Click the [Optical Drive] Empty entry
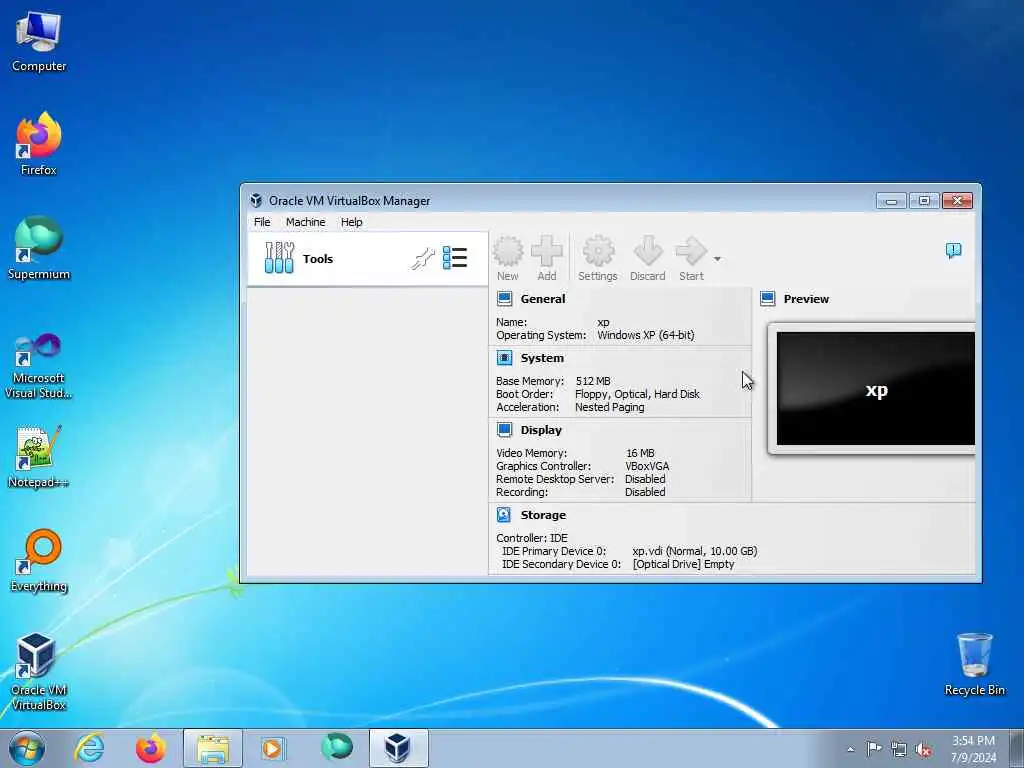 (684, 564)
